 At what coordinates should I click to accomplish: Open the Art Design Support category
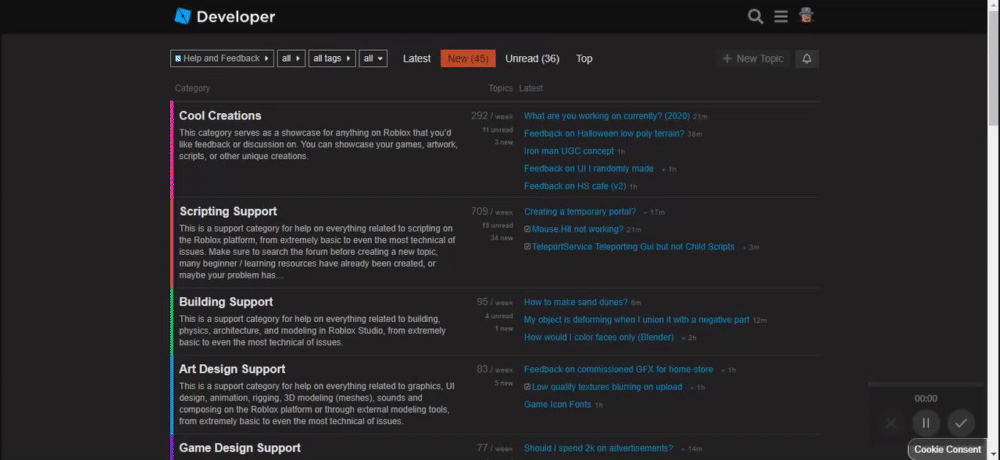coord(232,369)
